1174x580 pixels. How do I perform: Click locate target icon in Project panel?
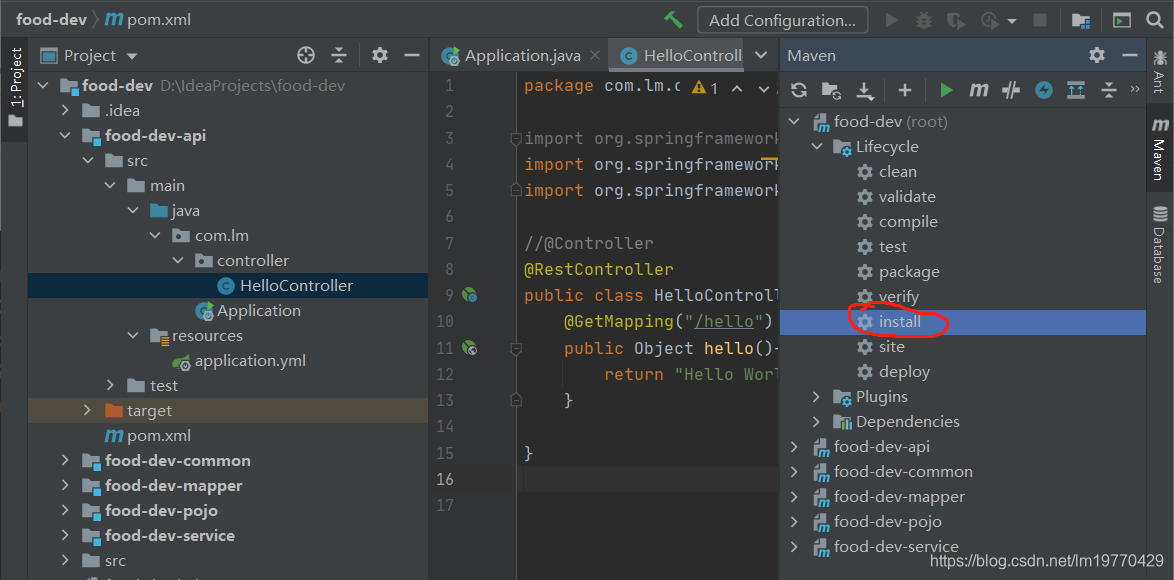[305, 55]
